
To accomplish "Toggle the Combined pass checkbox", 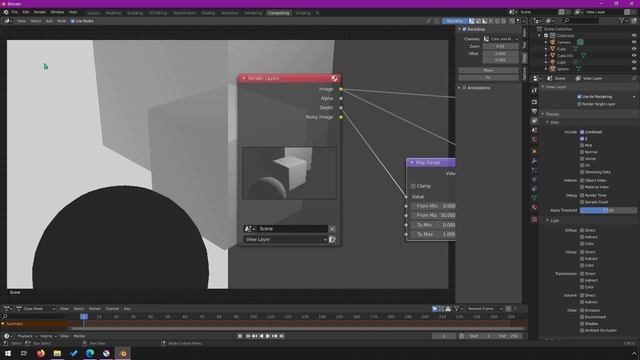I will click(582, 132).
